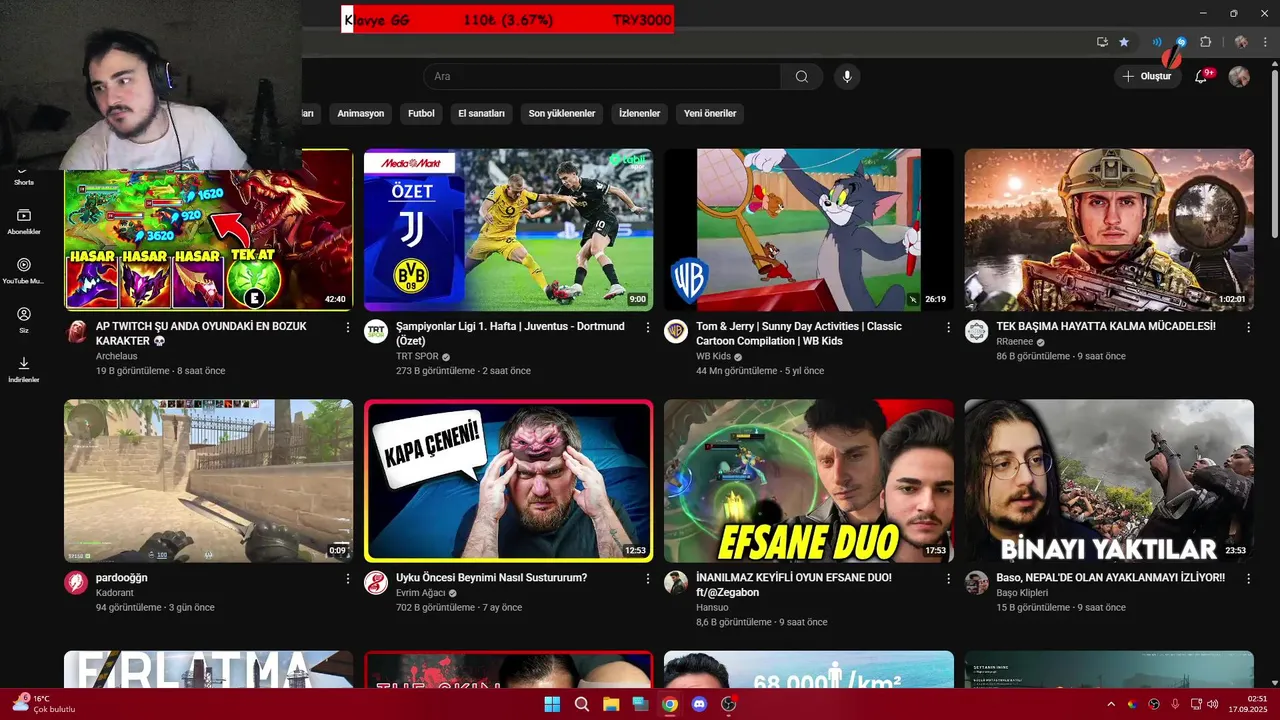
Task: Click the Shazam extension icon
Action: 1181,42
